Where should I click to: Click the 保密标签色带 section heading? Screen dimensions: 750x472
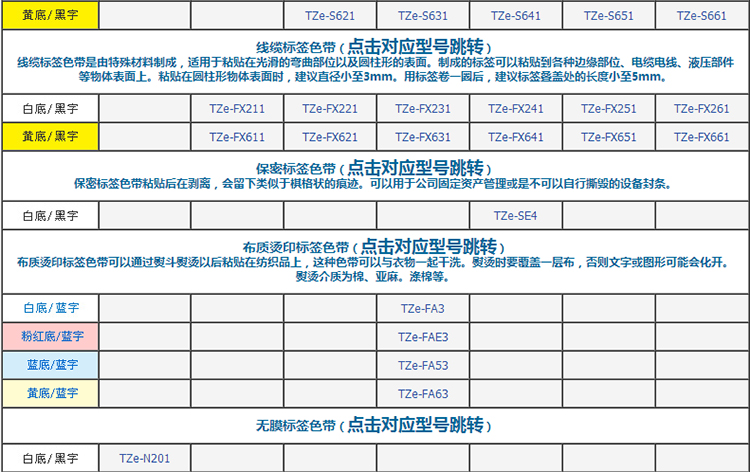click(373, 168)
